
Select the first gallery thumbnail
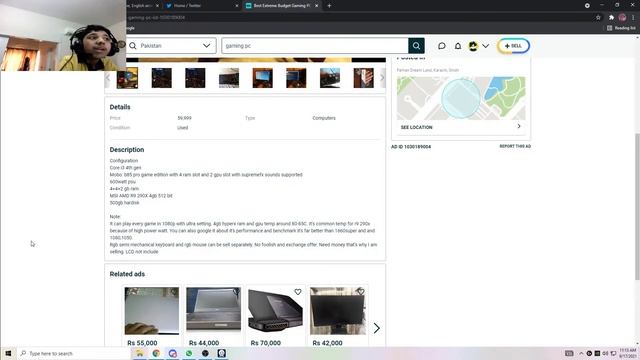(x=127, y=78)
